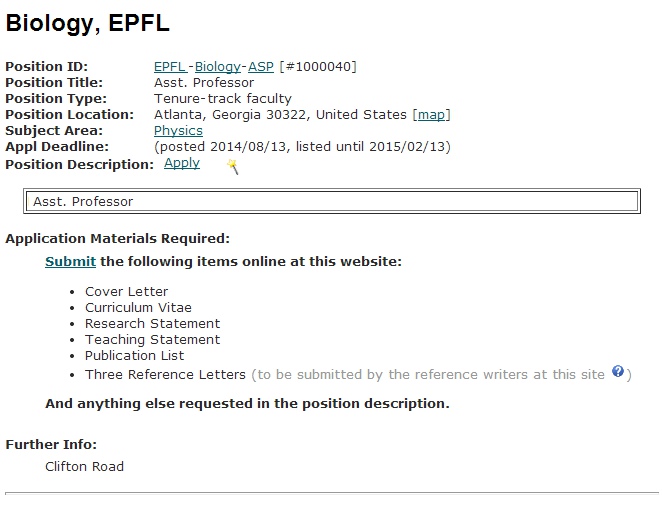
Task: Click the magic wand icon beside Apply
Action: tap(233, 166)
